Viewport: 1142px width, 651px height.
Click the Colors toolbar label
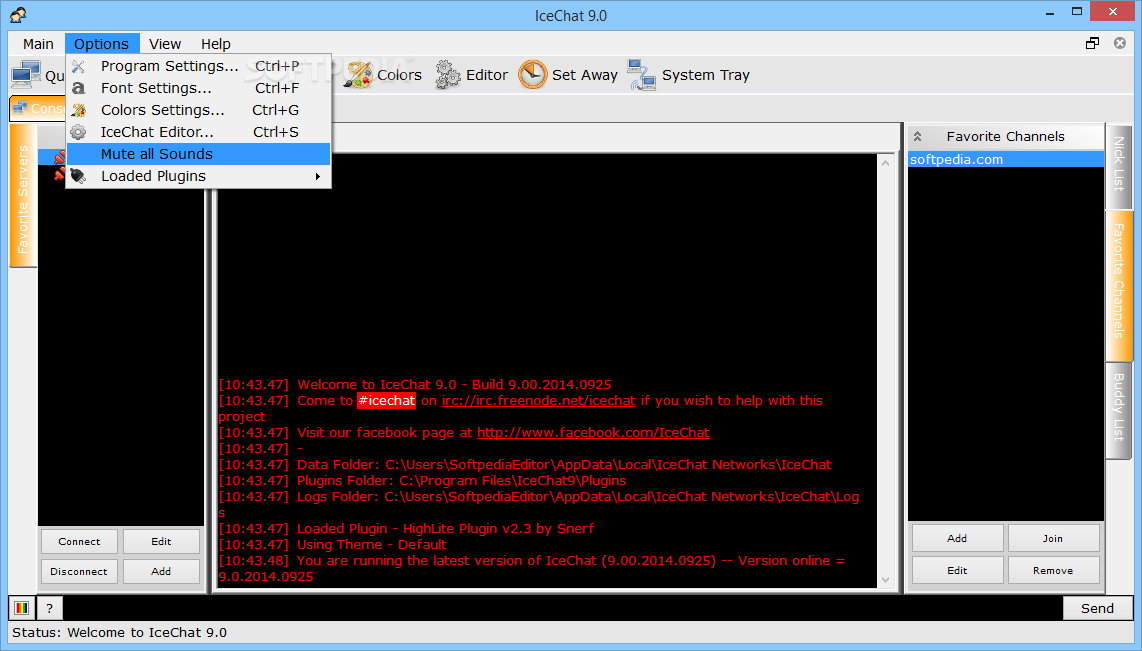coord(399,75)
